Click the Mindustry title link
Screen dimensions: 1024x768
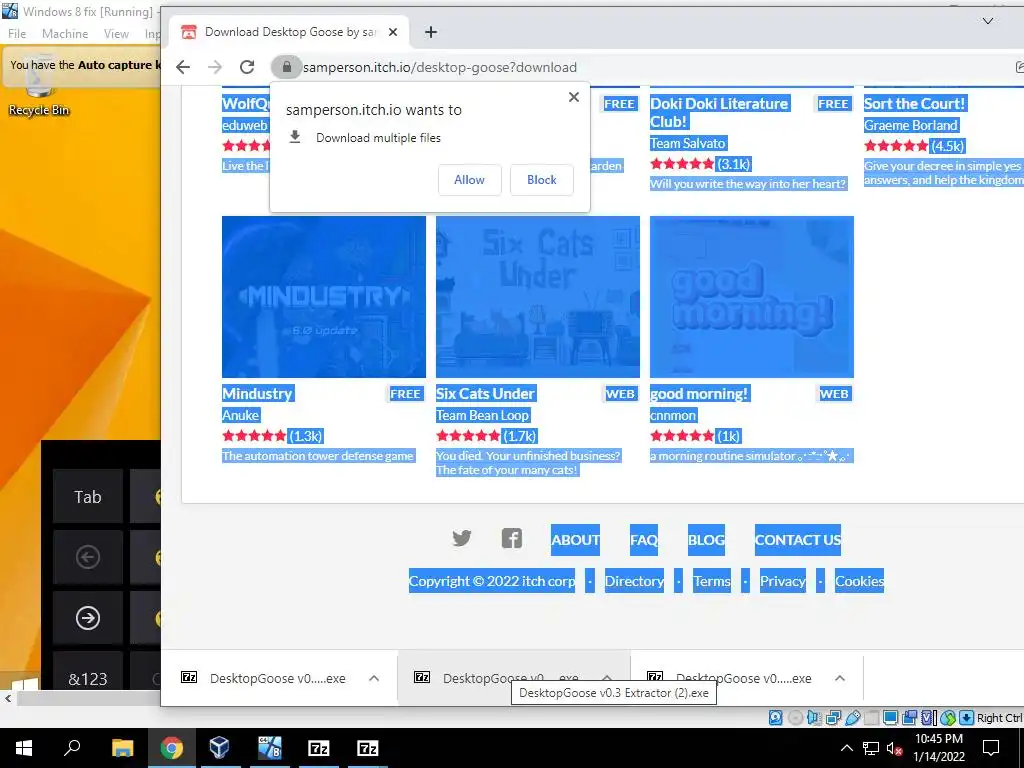(x=257, y=394)
